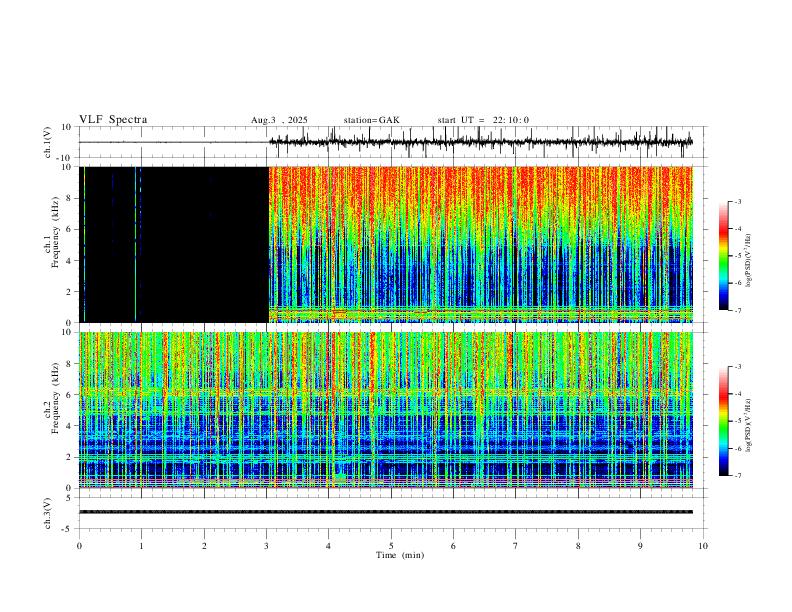Click time axis tick label "1"

coord(141,546)
